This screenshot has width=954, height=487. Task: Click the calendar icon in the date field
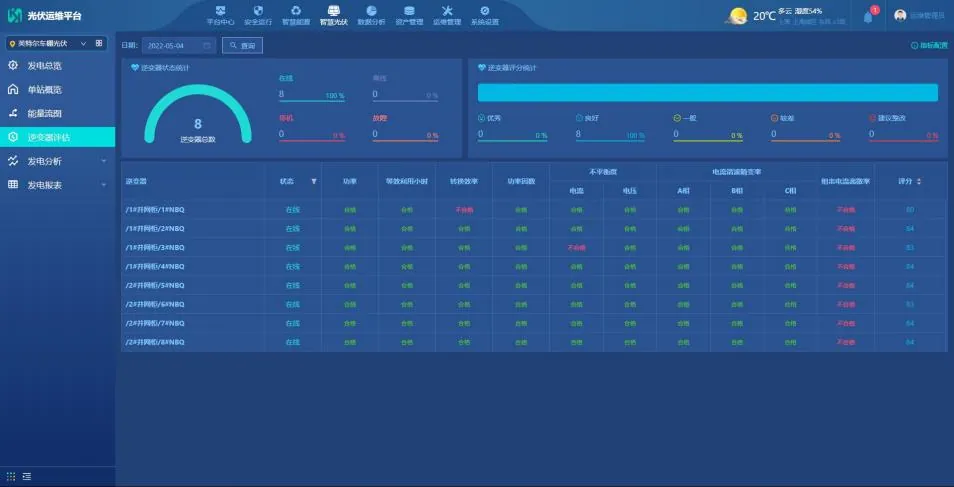[207, 46]
